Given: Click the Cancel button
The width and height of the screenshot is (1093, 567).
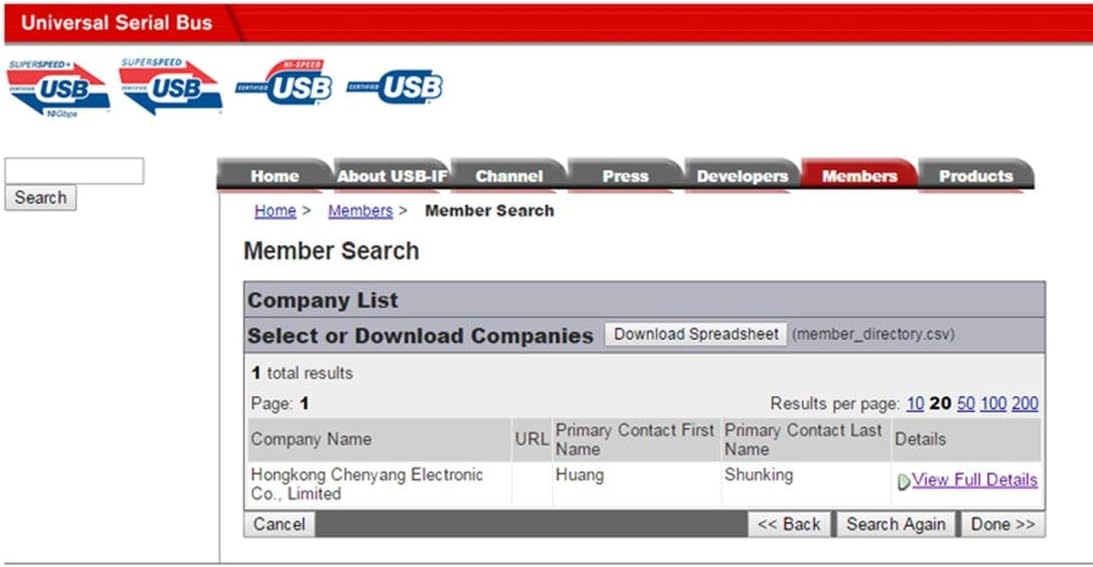Looking at the screenshot, I should click(280, 524).
